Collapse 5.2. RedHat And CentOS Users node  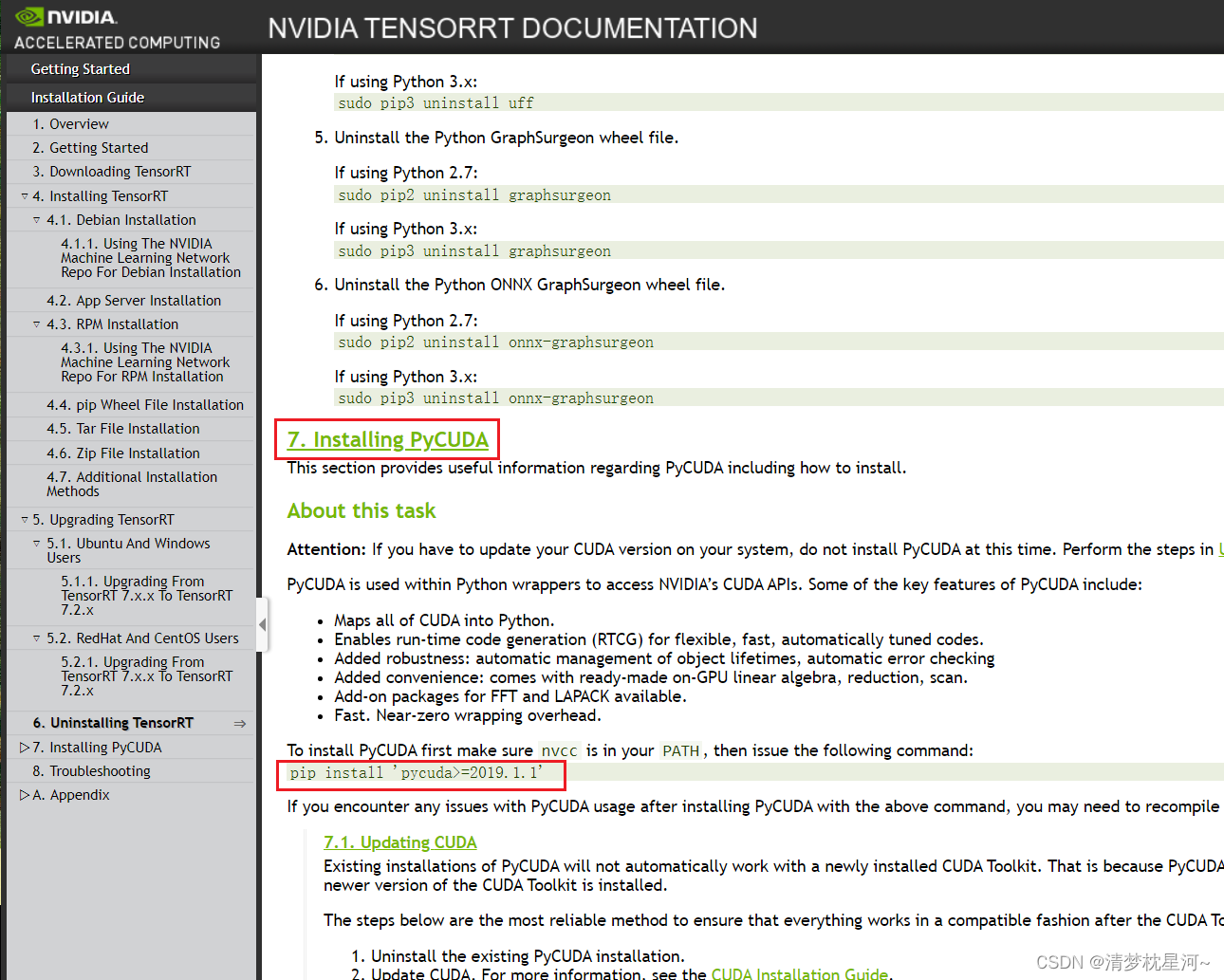click(x=37, y=638)
